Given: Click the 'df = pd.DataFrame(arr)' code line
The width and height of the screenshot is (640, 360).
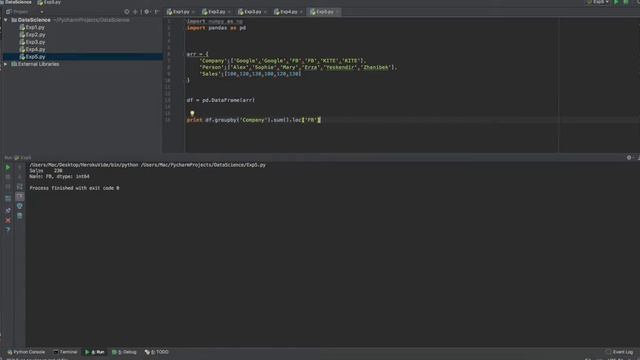Looking at the screenshot, I should pyautogui.click(x=221, y=100).
